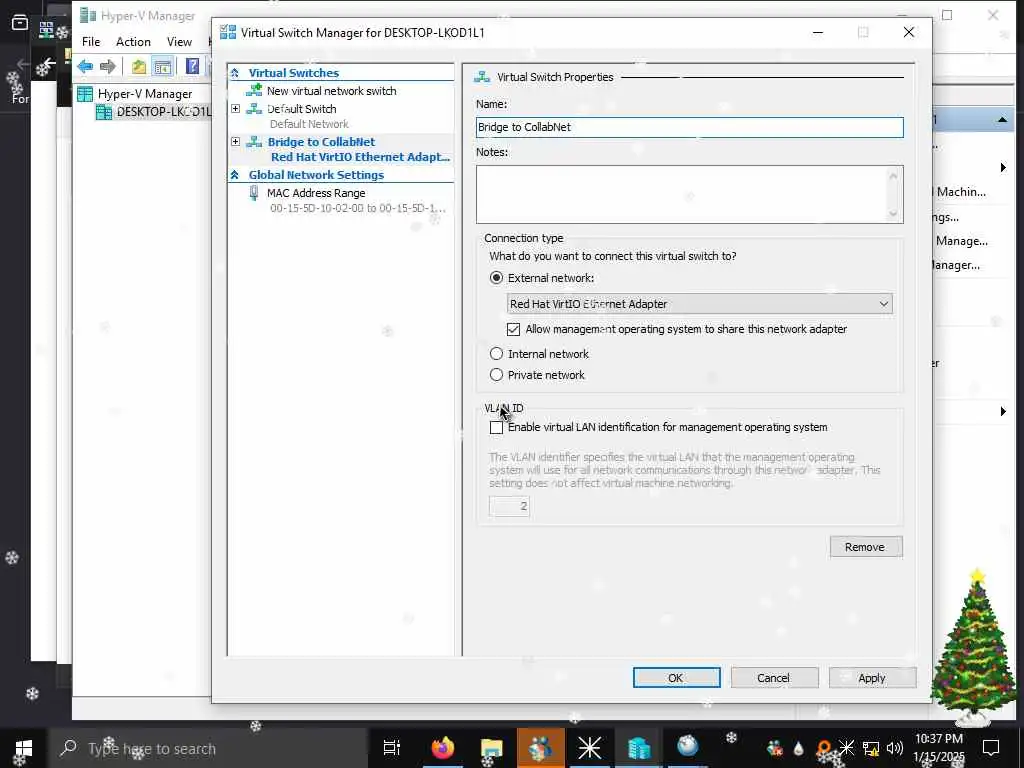Click inside the Notes text area

pos(683,195)
